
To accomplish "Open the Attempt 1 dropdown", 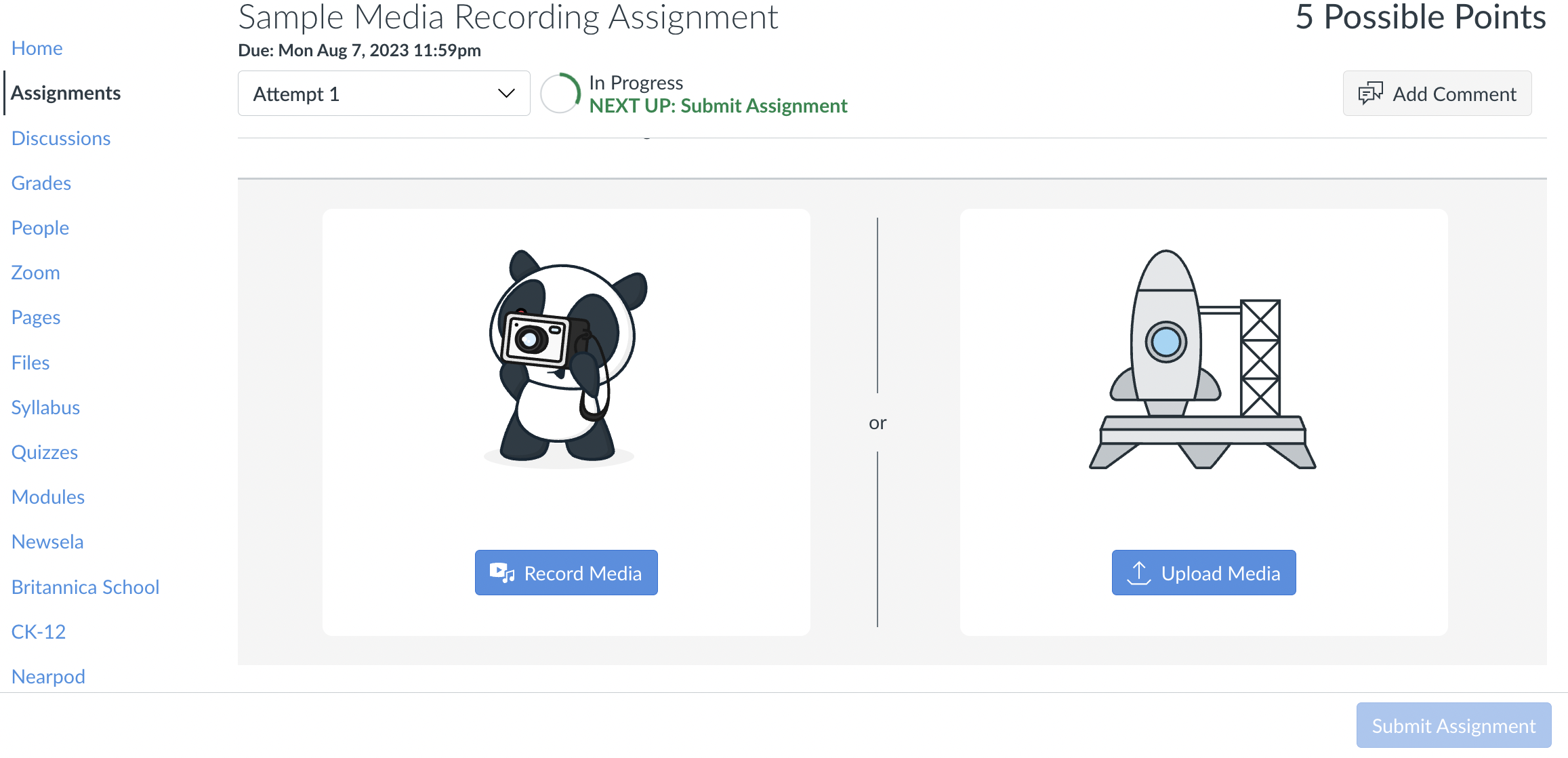I will 384,94.
